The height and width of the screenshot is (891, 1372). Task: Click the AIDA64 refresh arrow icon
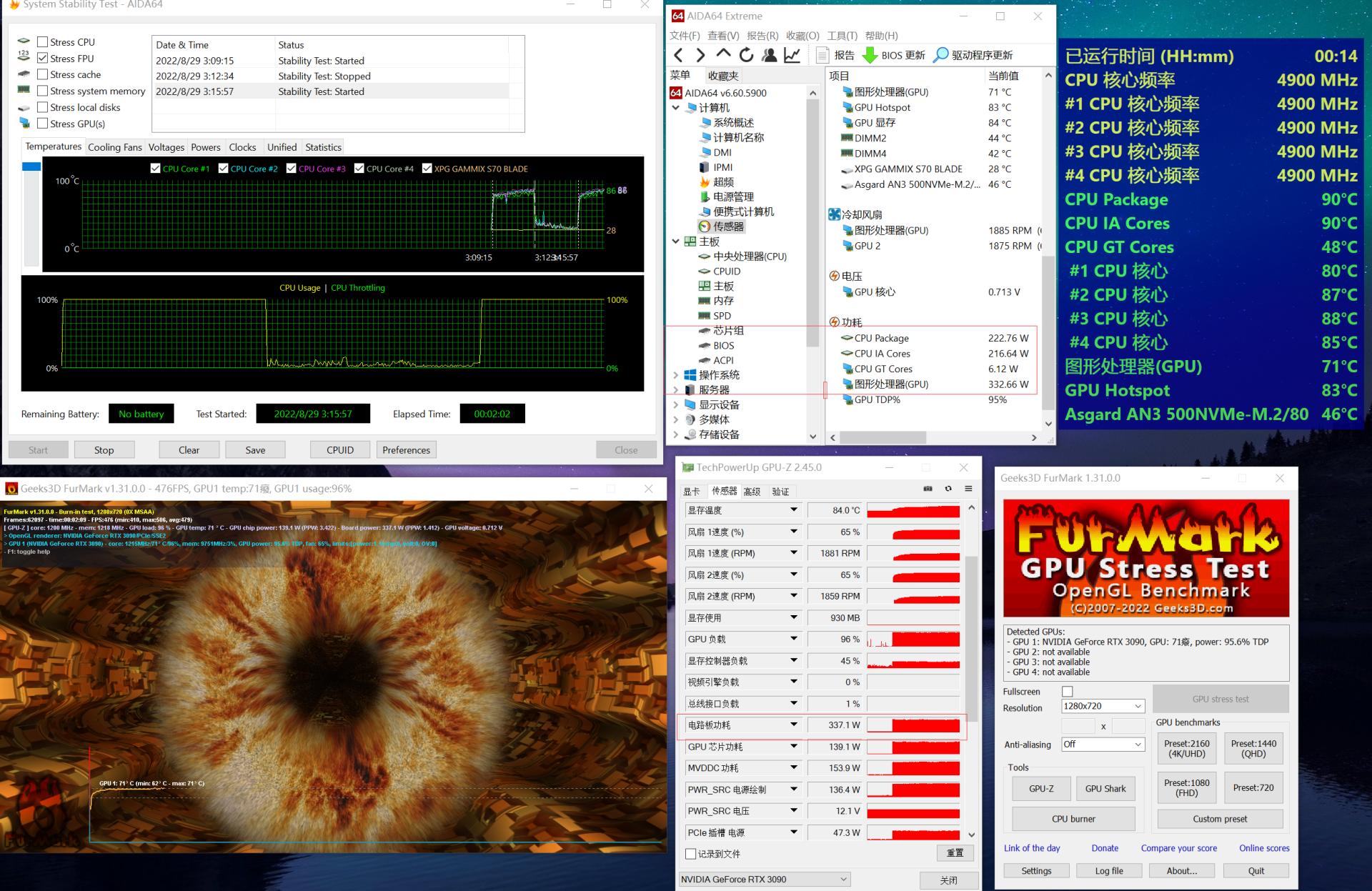[746, 55]
